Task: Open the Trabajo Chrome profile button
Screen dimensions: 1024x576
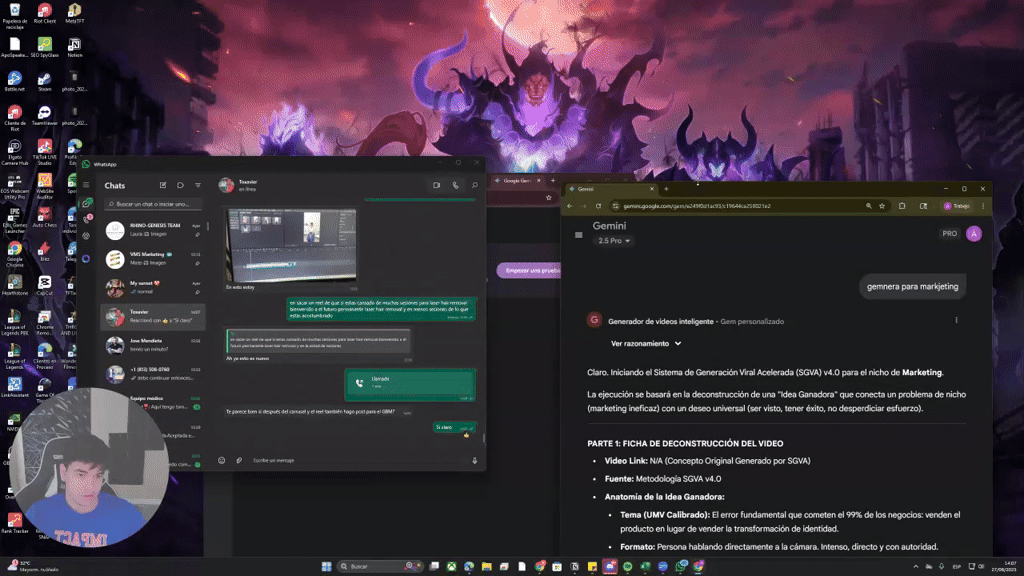Action: coord(957,206)
